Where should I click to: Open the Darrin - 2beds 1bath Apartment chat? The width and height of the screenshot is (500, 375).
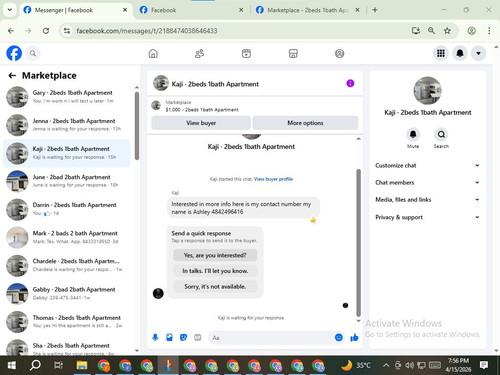click(67, 209)
